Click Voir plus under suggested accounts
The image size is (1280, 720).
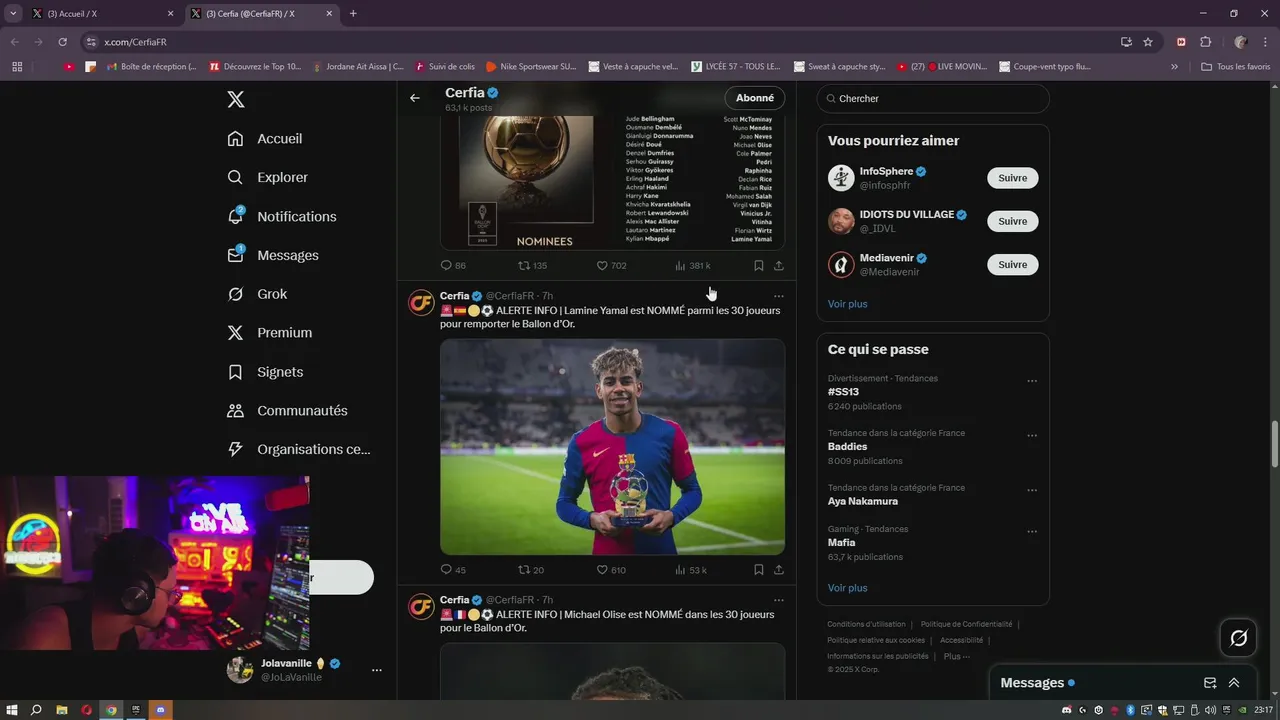pos(847,304)
